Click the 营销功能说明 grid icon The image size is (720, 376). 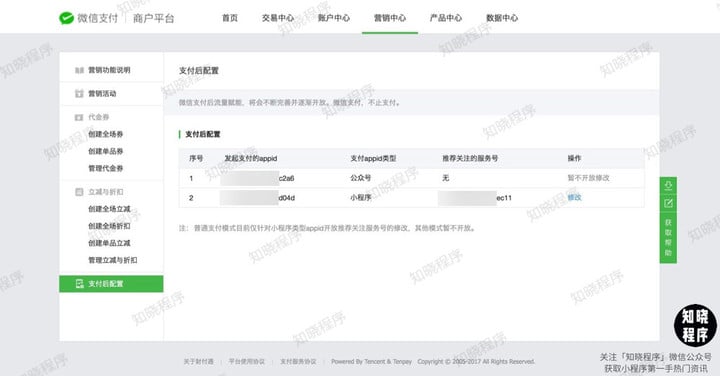tap(79, 70)
